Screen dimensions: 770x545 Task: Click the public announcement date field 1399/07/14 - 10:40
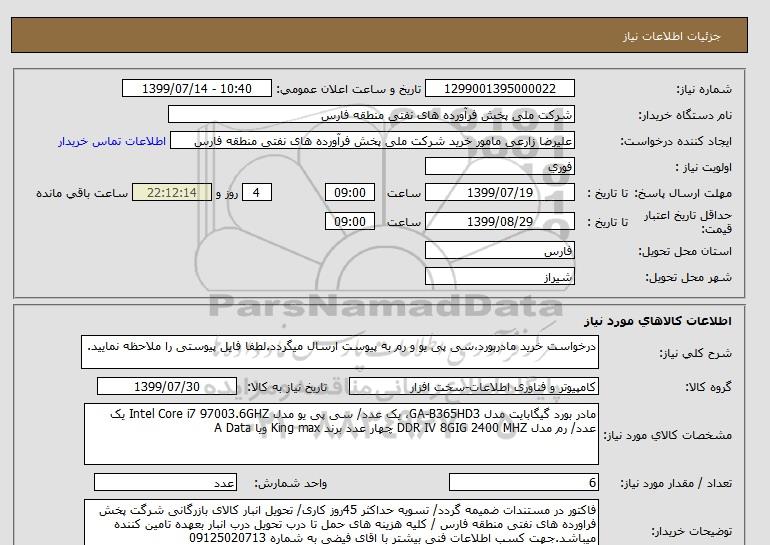pyautogui.click(x=196, y=89)
